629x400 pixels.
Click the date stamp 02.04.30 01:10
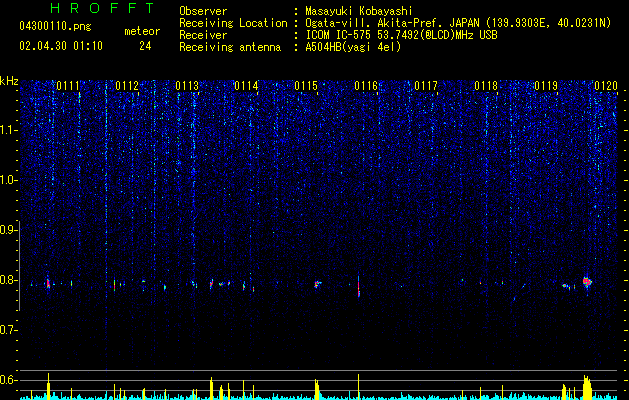coord(61,46)
